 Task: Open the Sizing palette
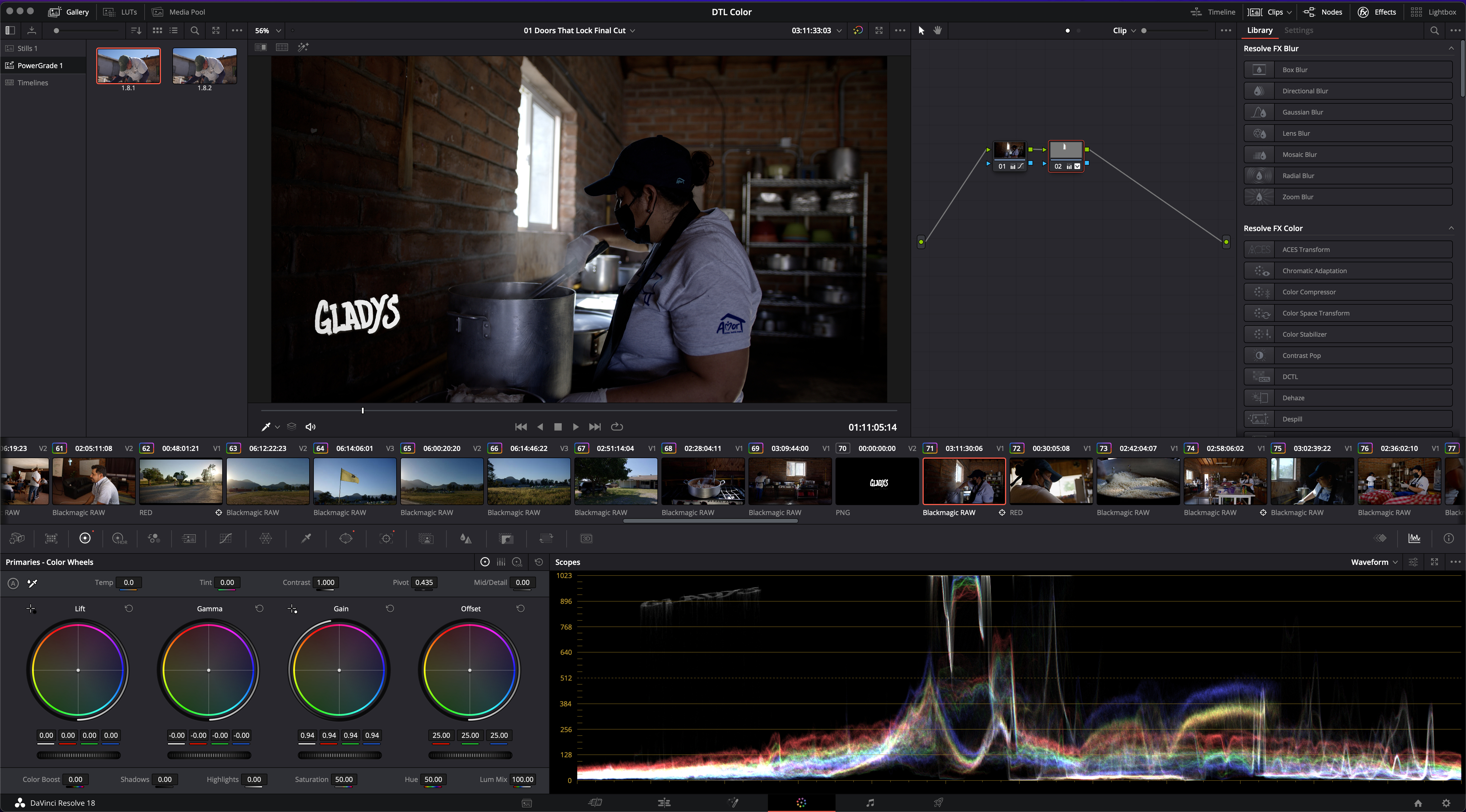pos(546,538)
